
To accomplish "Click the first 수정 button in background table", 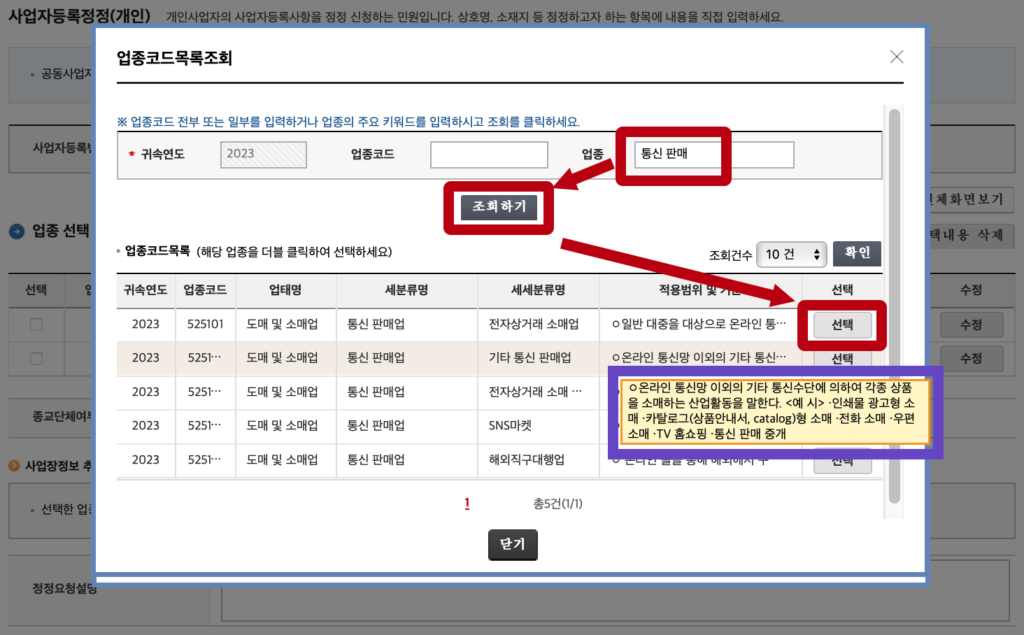I will 970,325.
